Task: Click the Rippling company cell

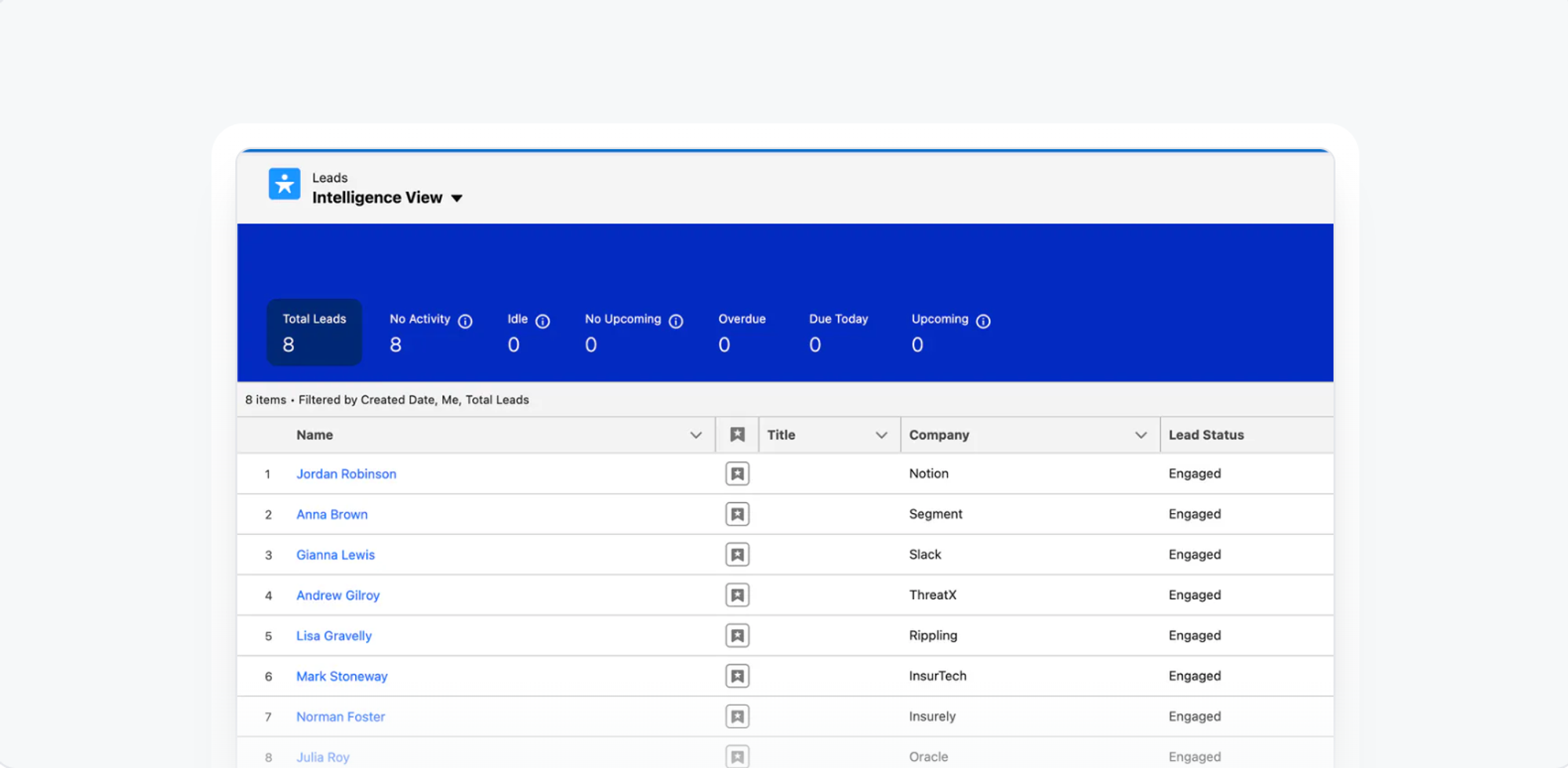Action: pyautogui.click(x=933, y=635)
